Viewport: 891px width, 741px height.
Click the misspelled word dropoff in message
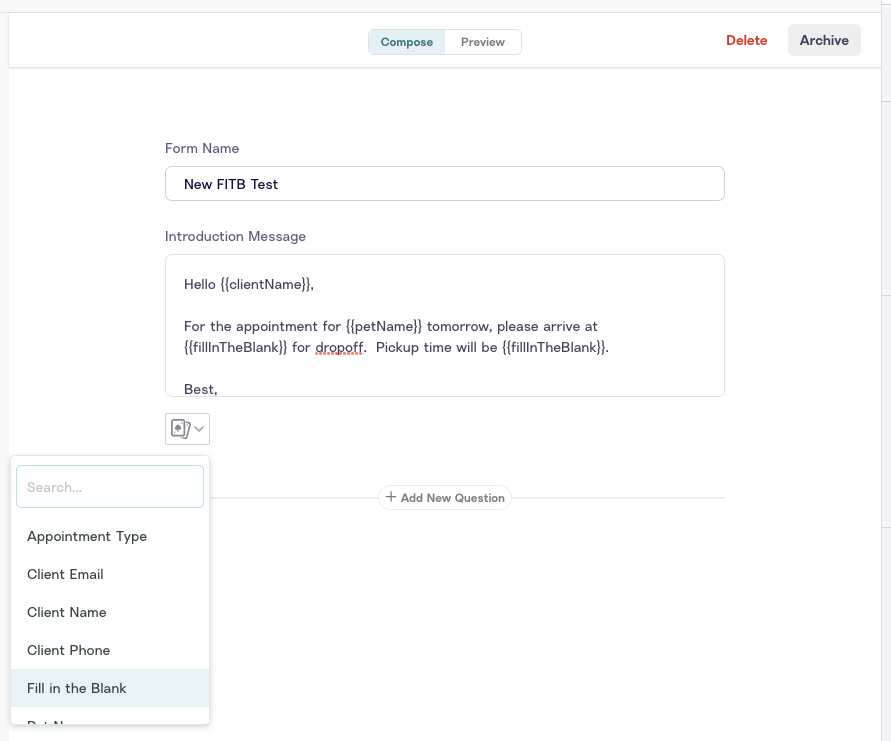pos(339,347)
